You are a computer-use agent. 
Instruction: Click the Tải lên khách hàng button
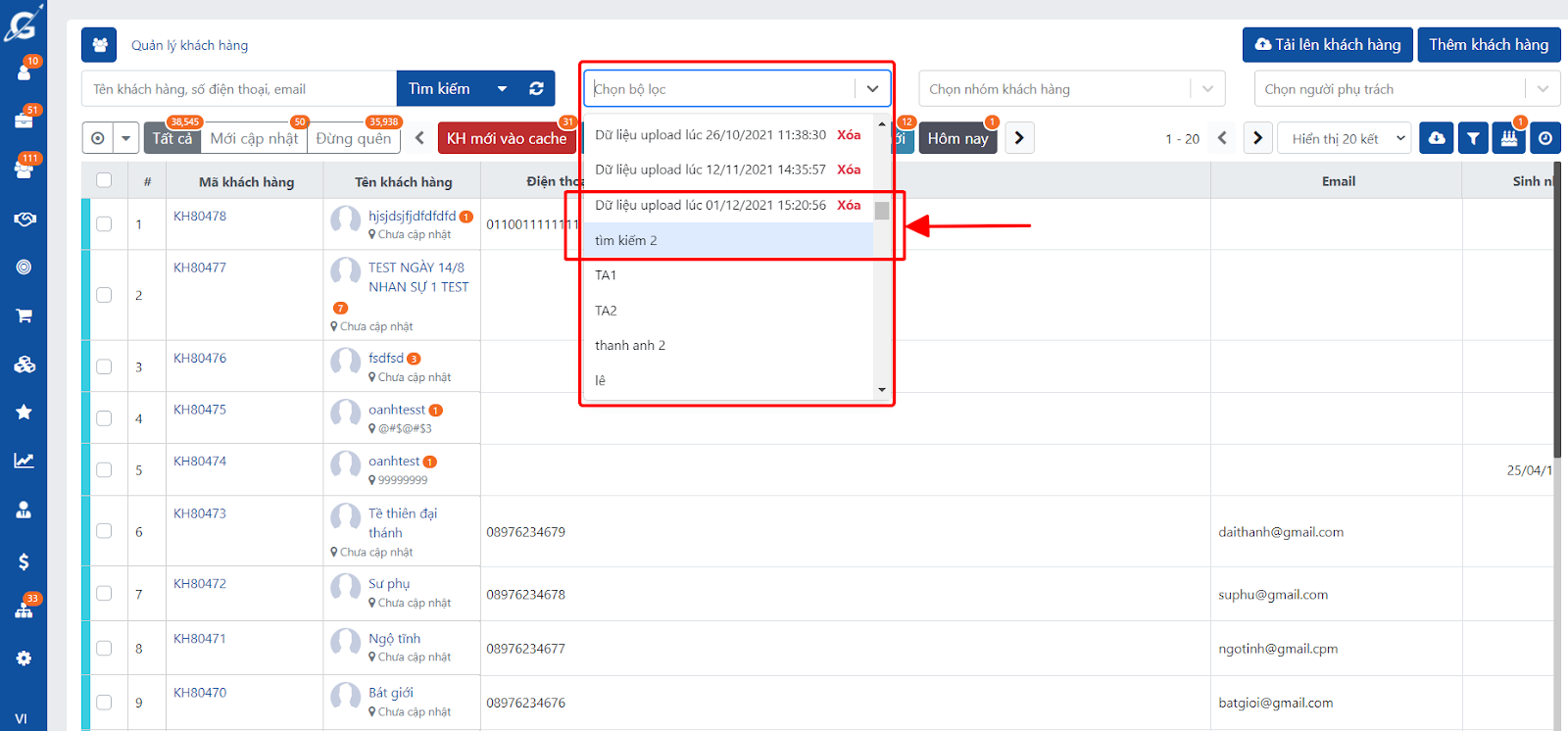coord(1328,45)
